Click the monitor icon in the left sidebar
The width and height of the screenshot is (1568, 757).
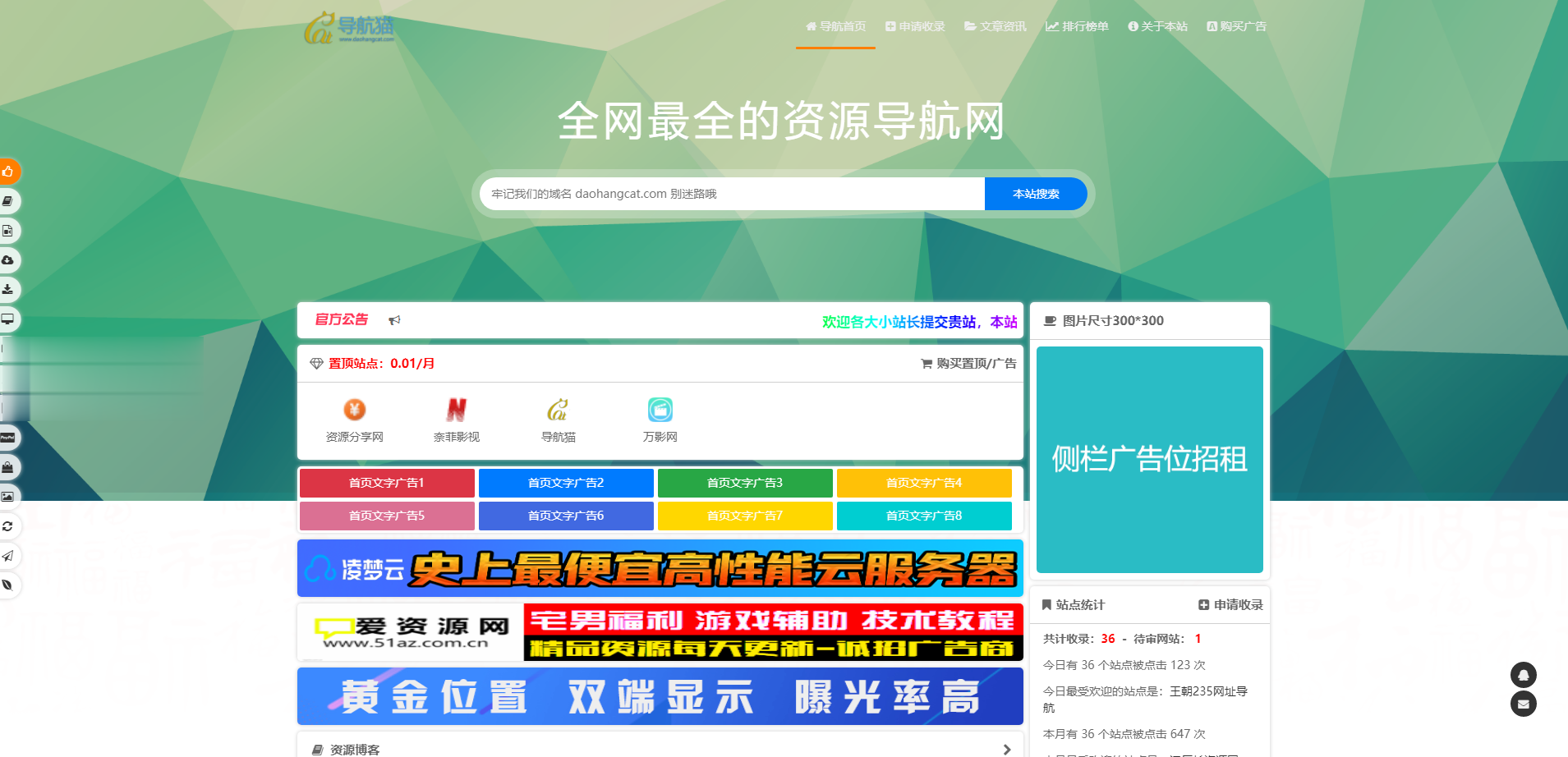tap(10, 319)
